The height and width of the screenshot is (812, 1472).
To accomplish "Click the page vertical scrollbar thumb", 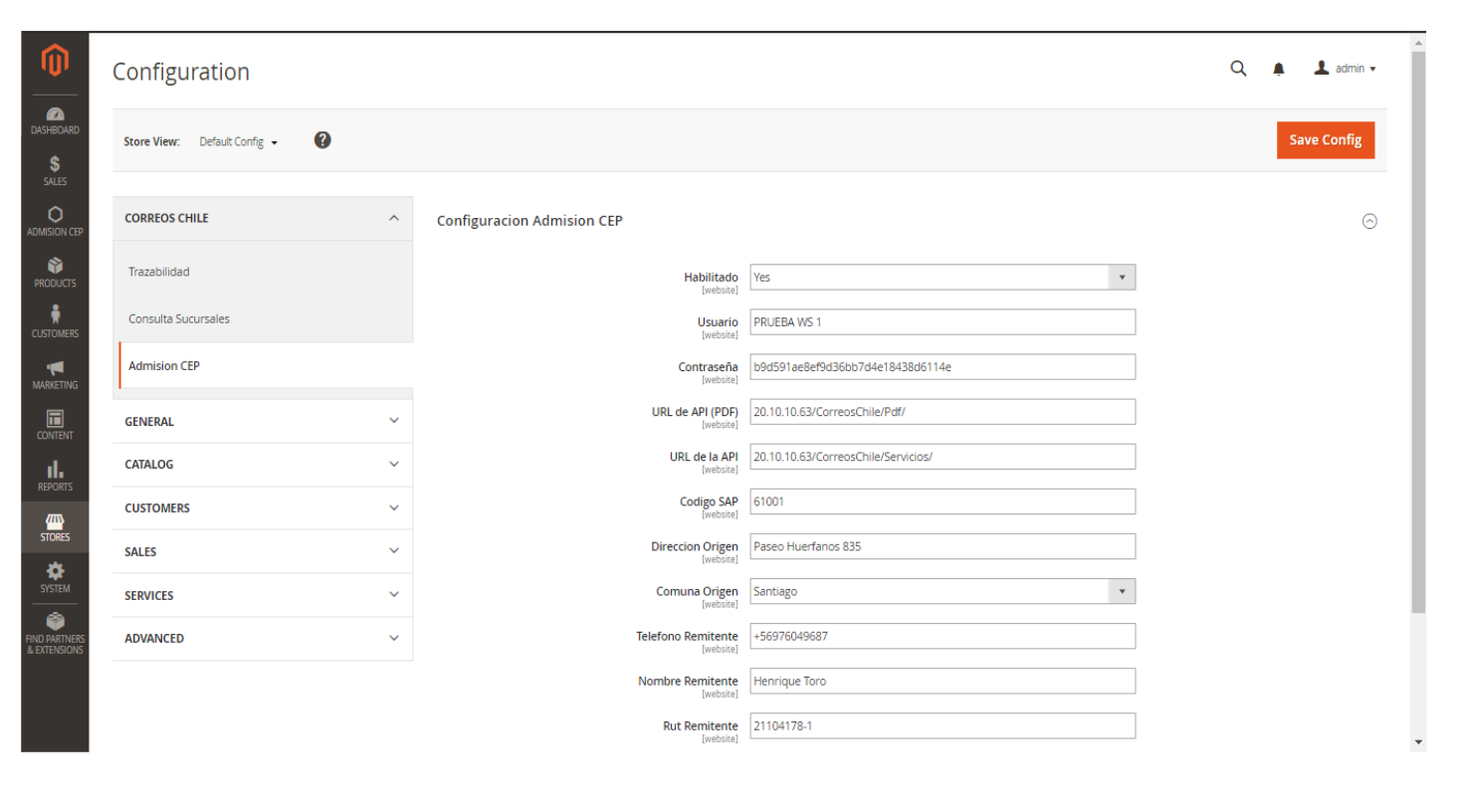I will pos(1418,333).
